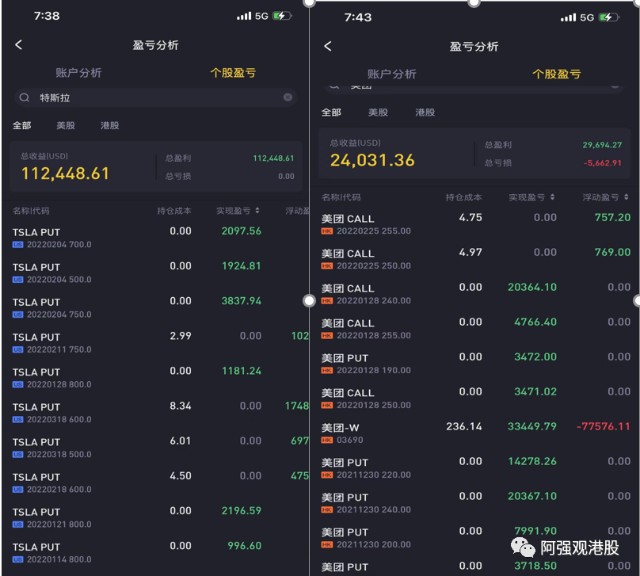Sort by 实现盈亏 in left screen
Viewport: 640px width, 576px height.
[238, 211]
